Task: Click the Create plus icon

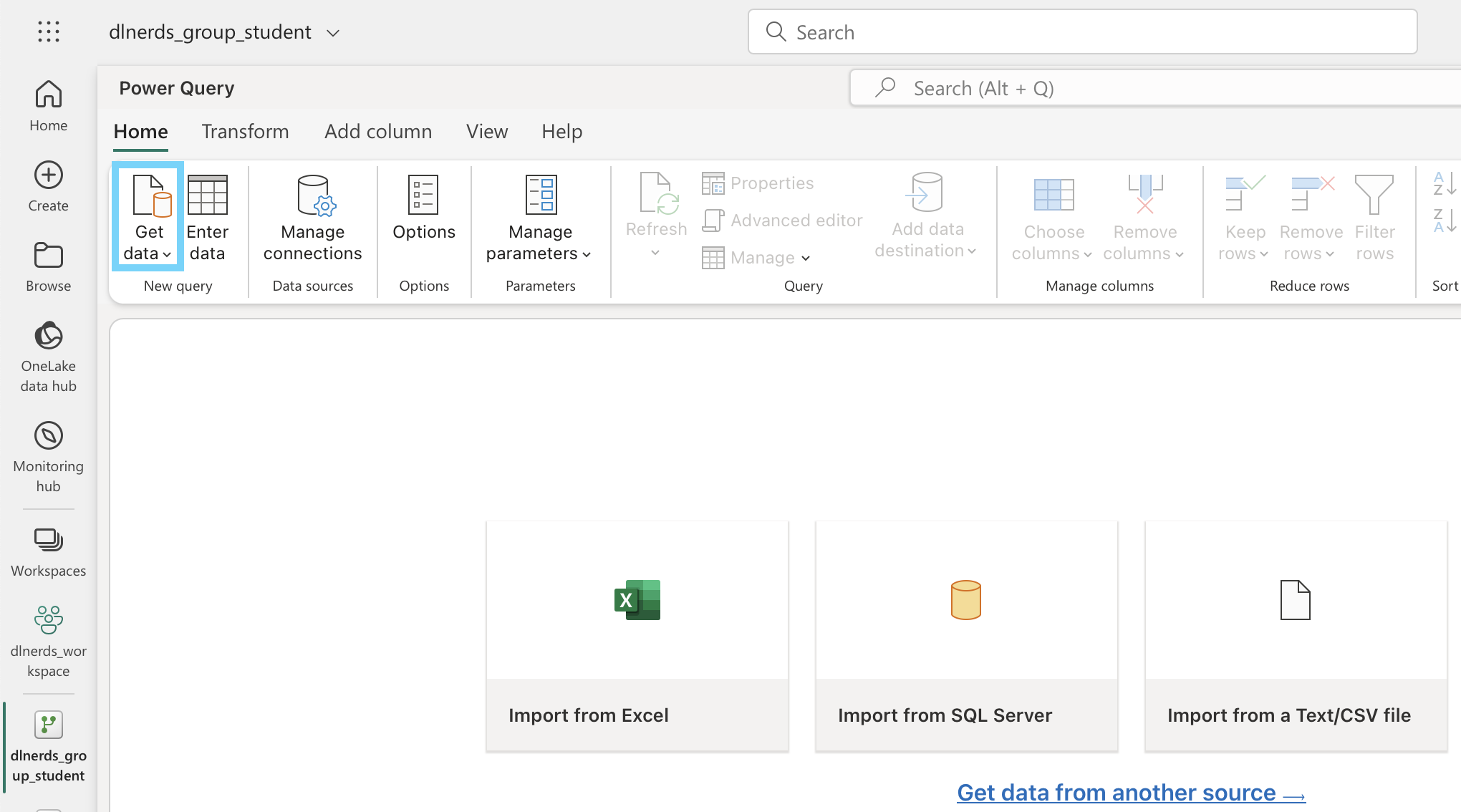Action: click(x=49, y=175)
